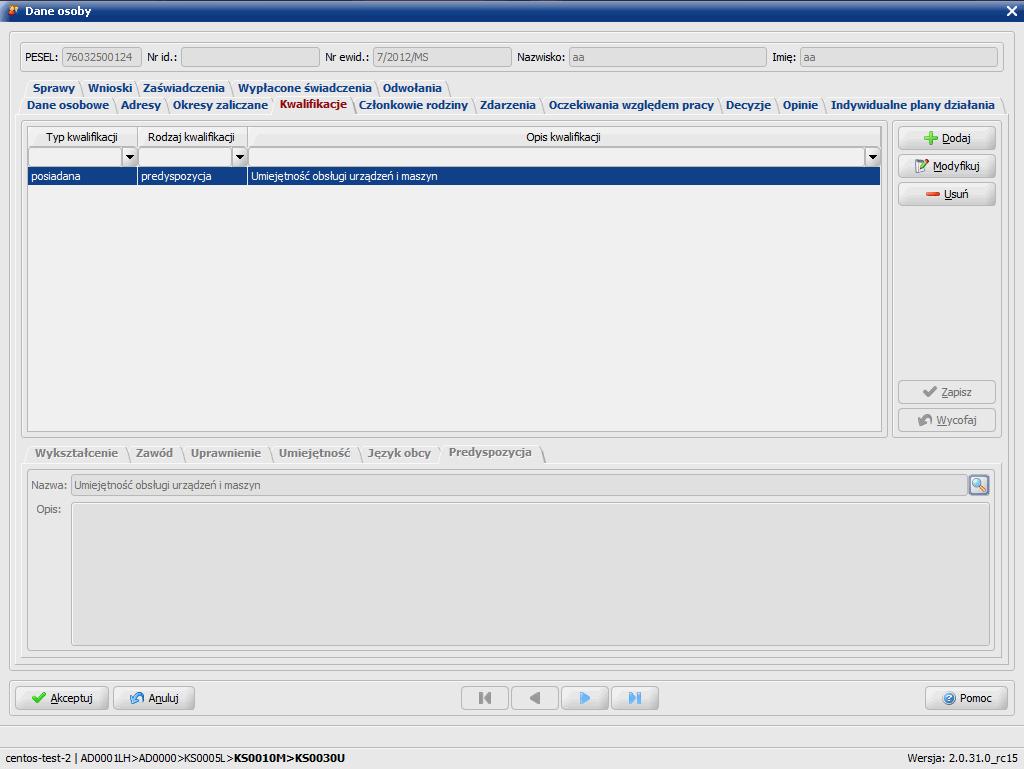Switch to the Okresy zaliczane tab
The image size is (1024, 769).
tap(220, 104)
